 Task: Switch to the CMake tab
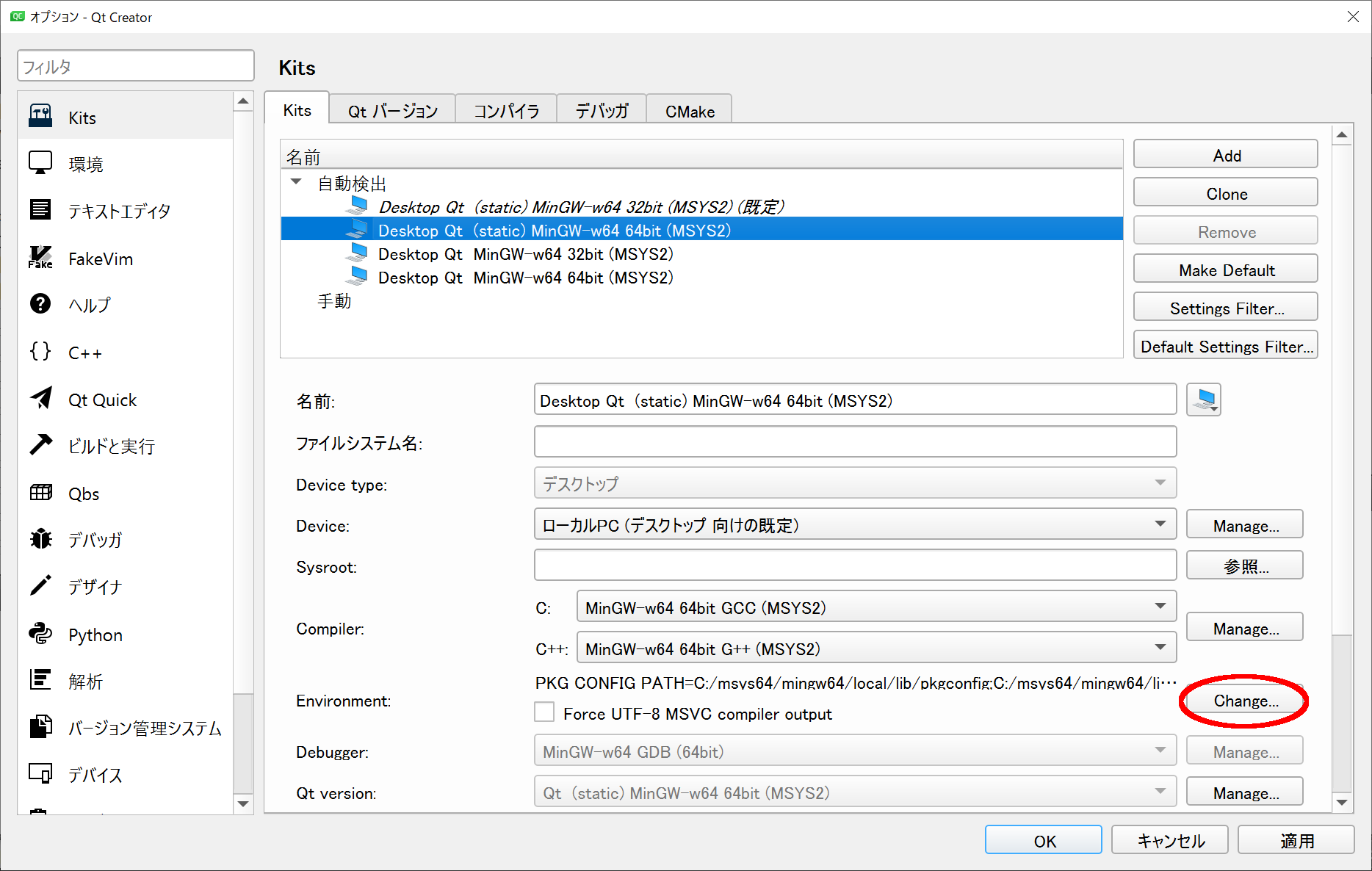coord(690,110)
